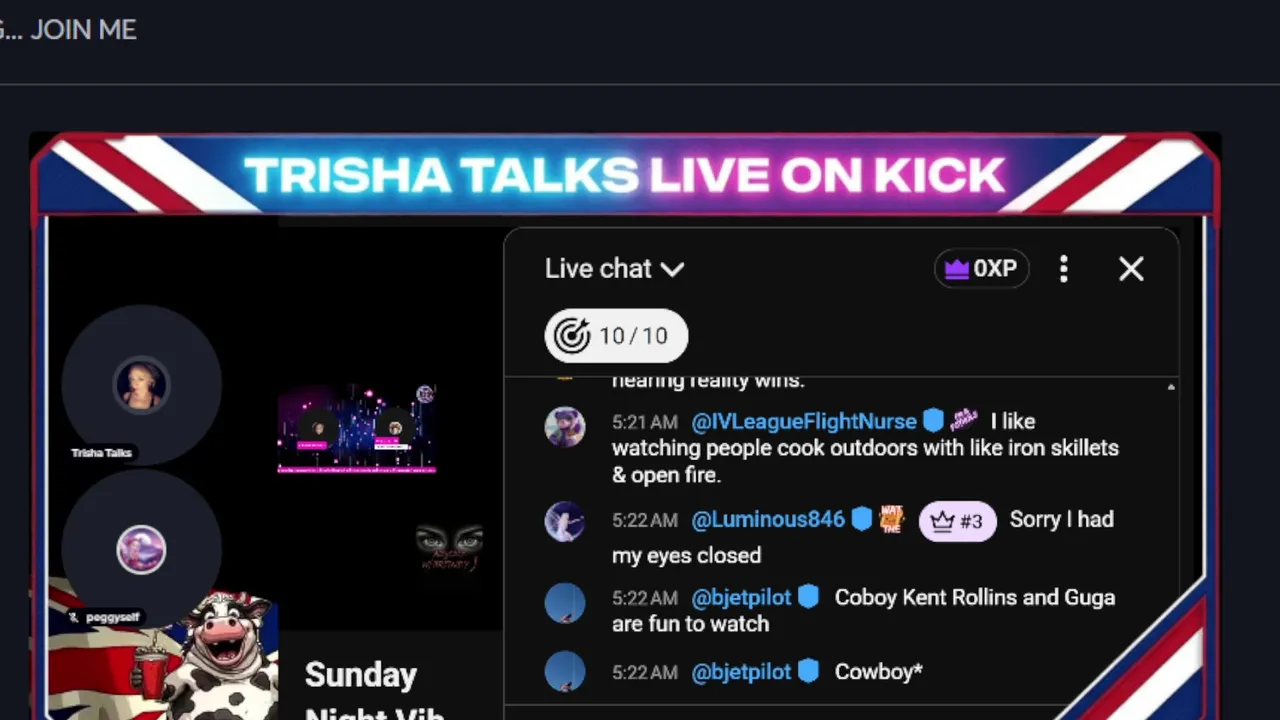
Task: Click blue verified shield next to Luminous846
Action: click(x=862, y=519)
